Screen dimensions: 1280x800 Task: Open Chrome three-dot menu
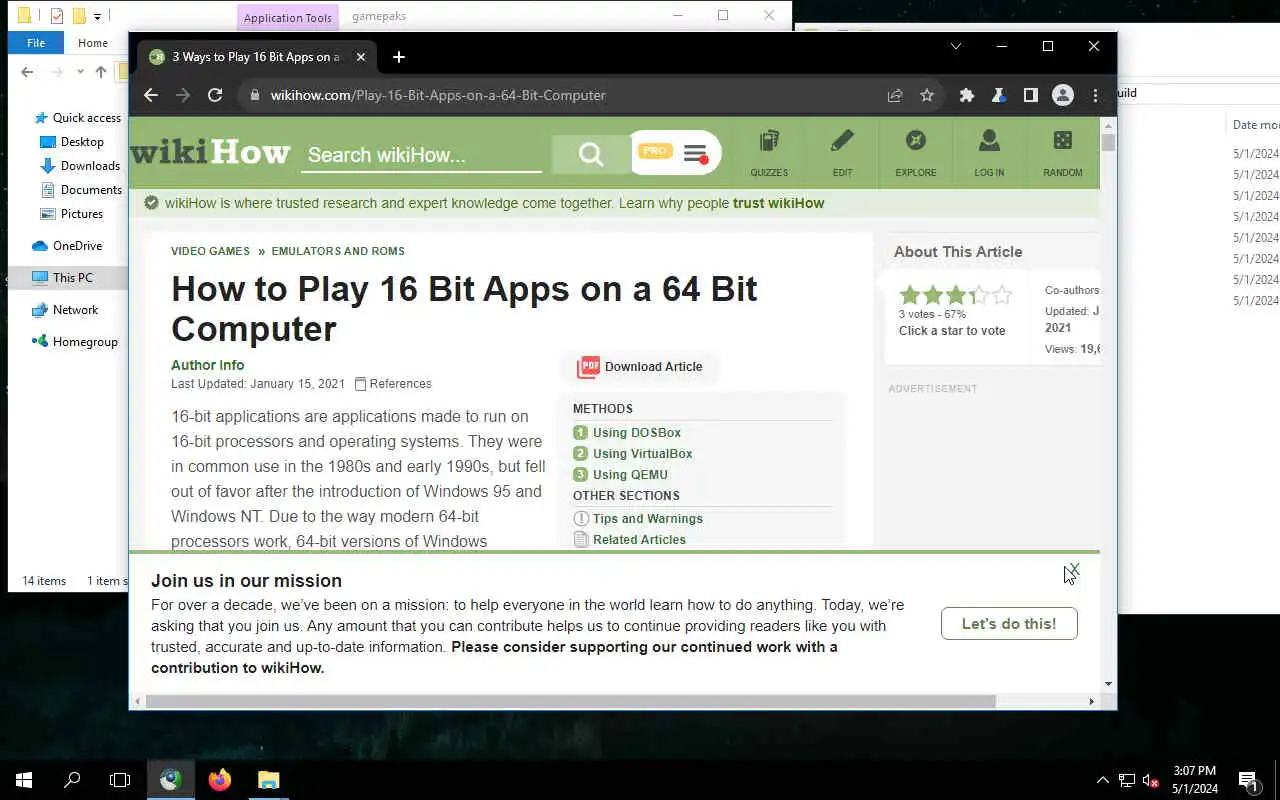point(1095,95)
